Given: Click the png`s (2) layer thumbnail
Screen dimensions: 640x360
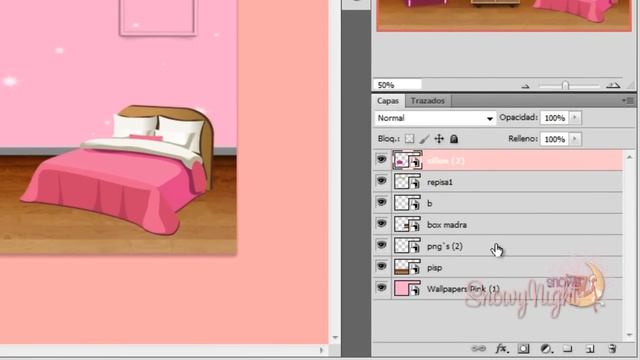Looking at the screenshot, I should pos(407,246).
